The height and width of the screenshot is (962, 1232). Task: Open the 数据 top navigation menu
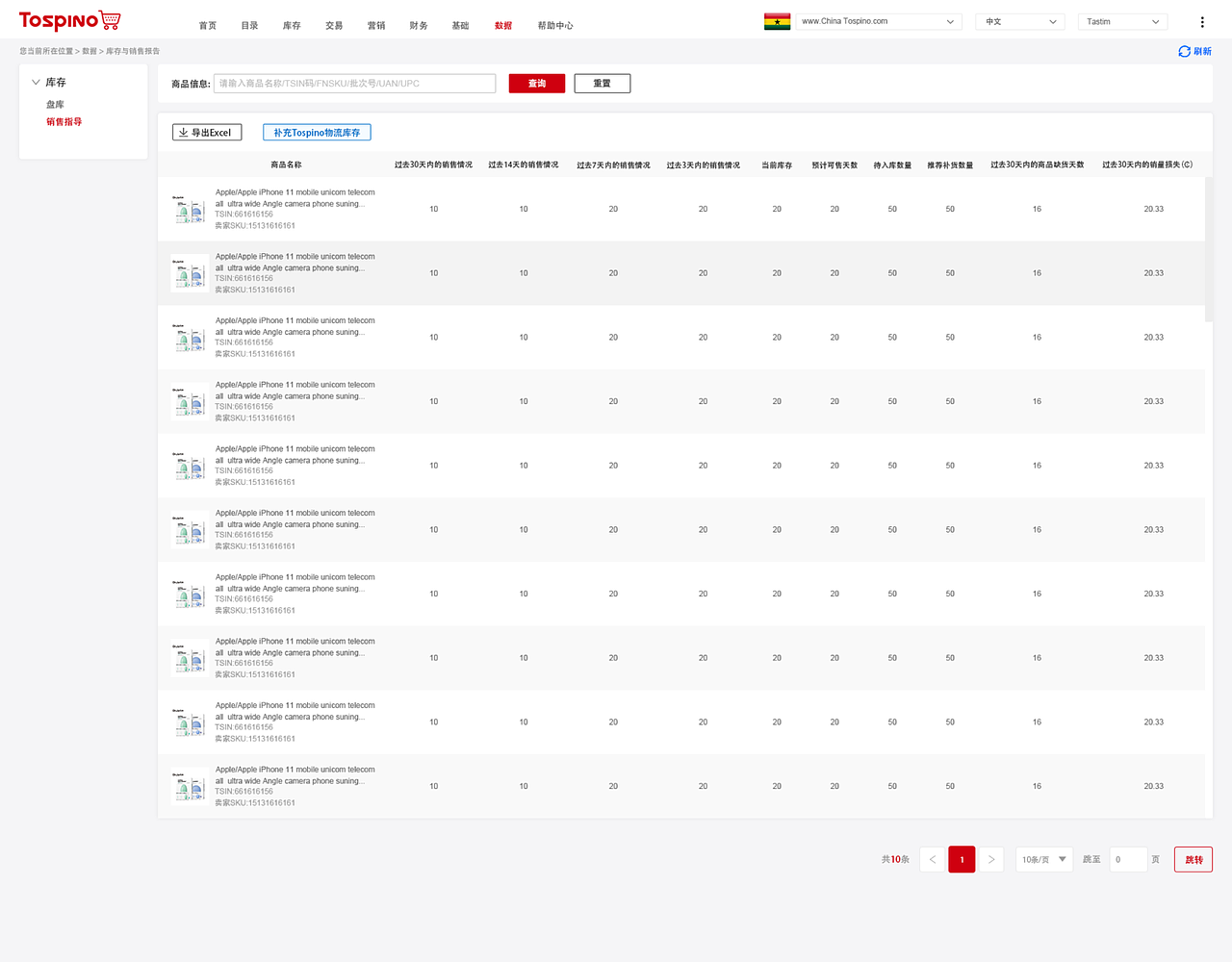click(503, 26)
